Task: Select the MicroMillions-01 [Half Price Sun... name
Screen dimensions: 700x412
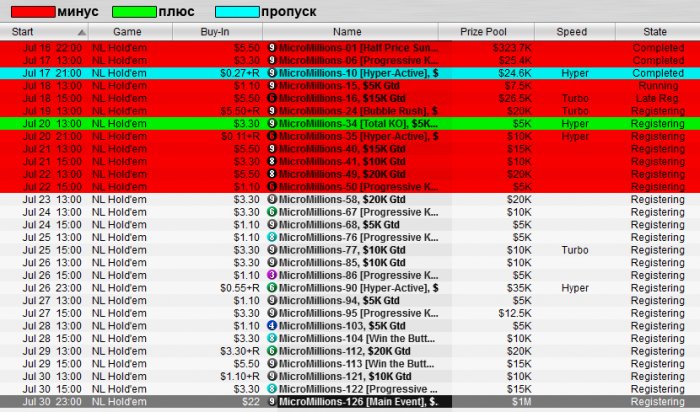Action: pyautogui.click(x=358, y=48)
